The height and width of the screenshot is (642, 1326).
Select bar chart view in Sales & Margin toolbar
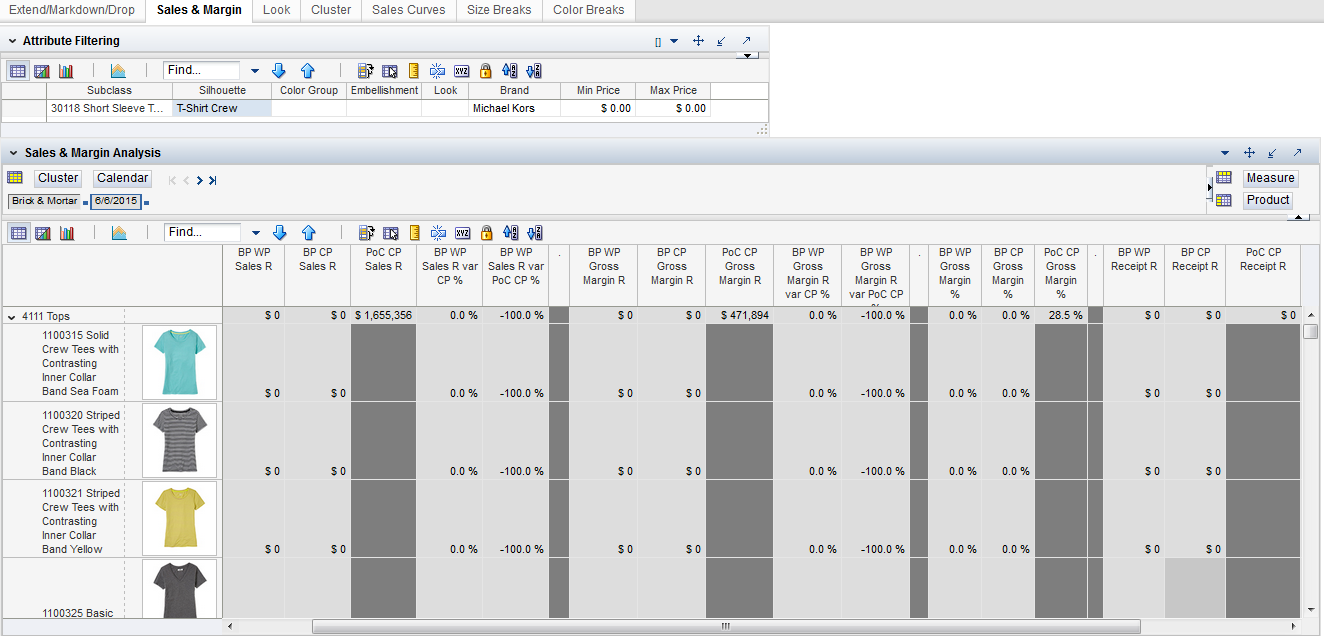pyautogui.click(x=66, y=233)
